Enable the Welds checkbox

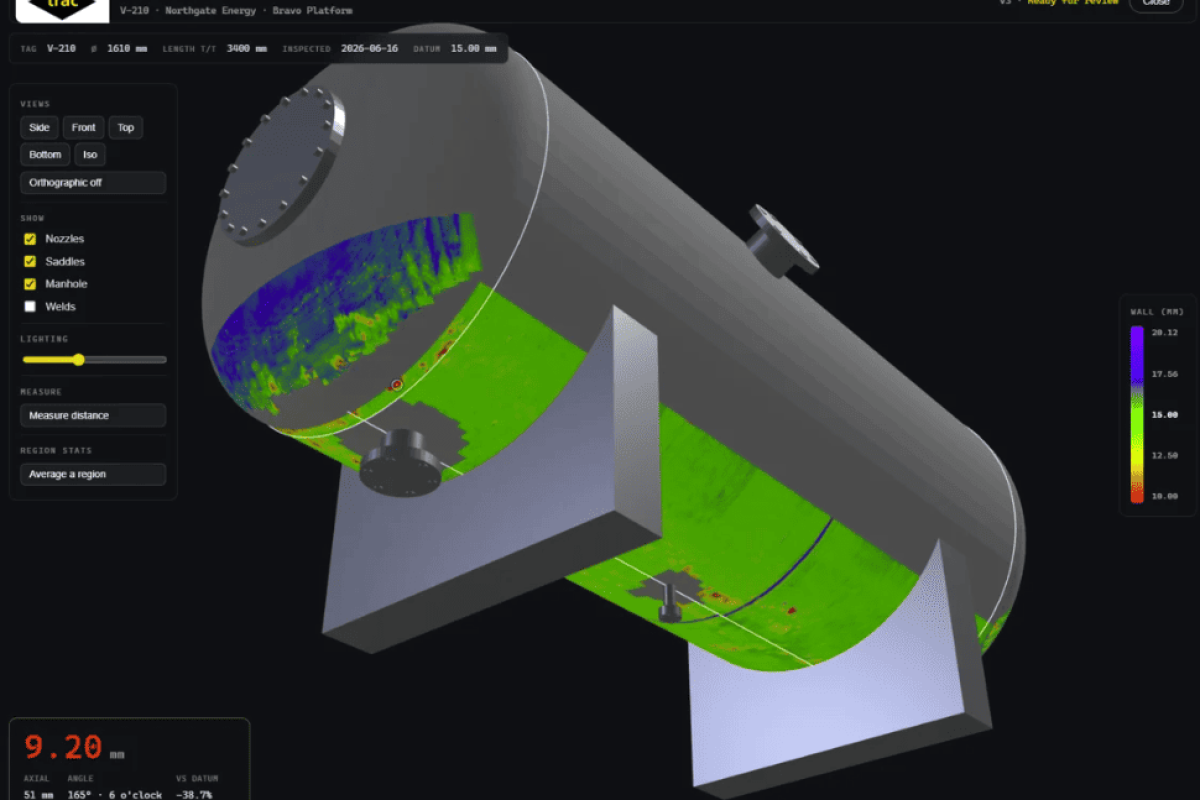(x=30, y=307)
